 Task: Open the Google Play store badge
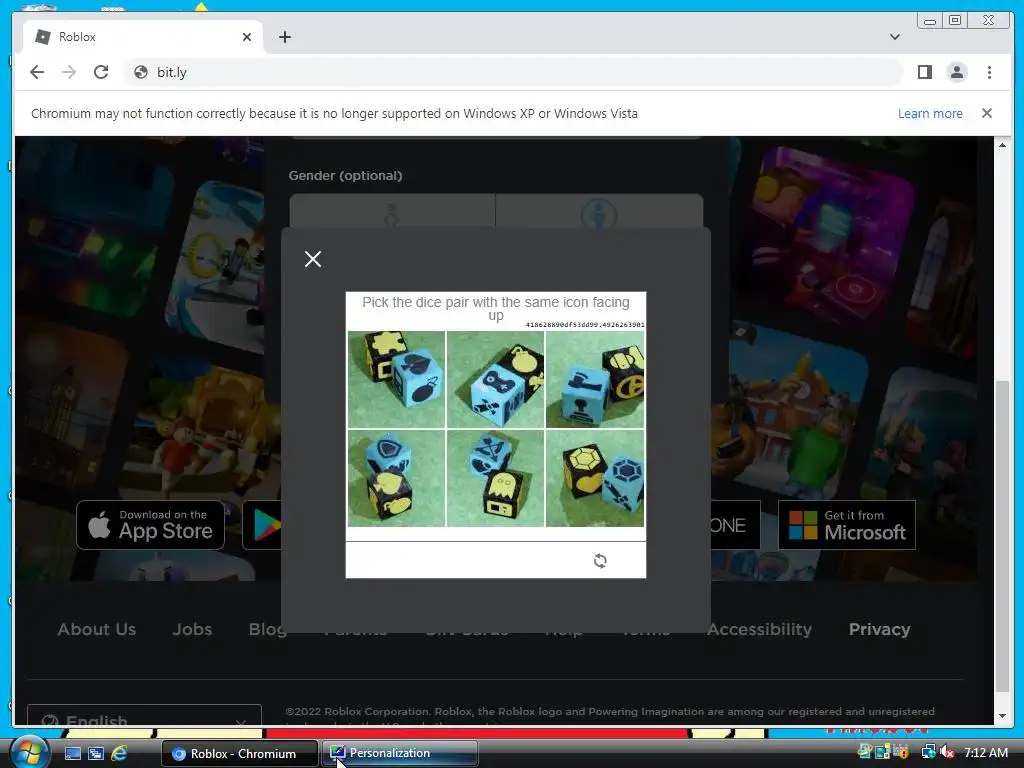coord(263,525)
